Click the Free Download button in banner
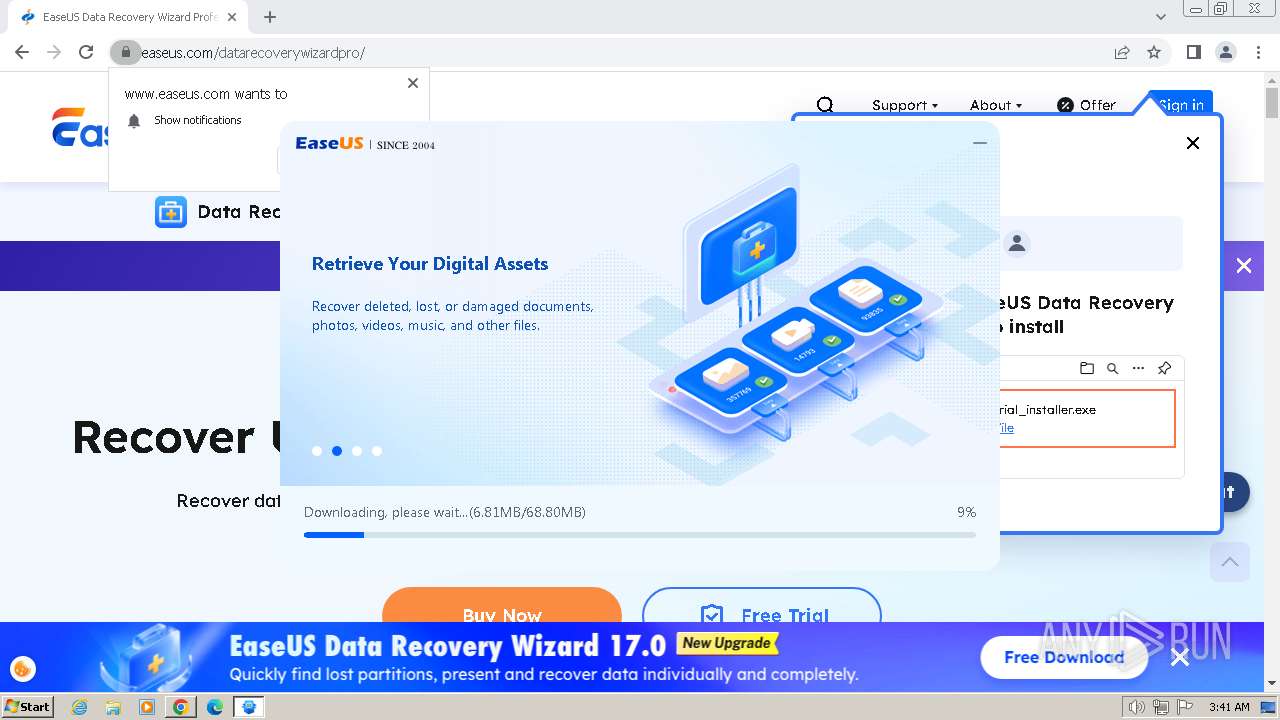This screenshot has width=1280, height=720. pyautogui.click(x=1064, y=657)
